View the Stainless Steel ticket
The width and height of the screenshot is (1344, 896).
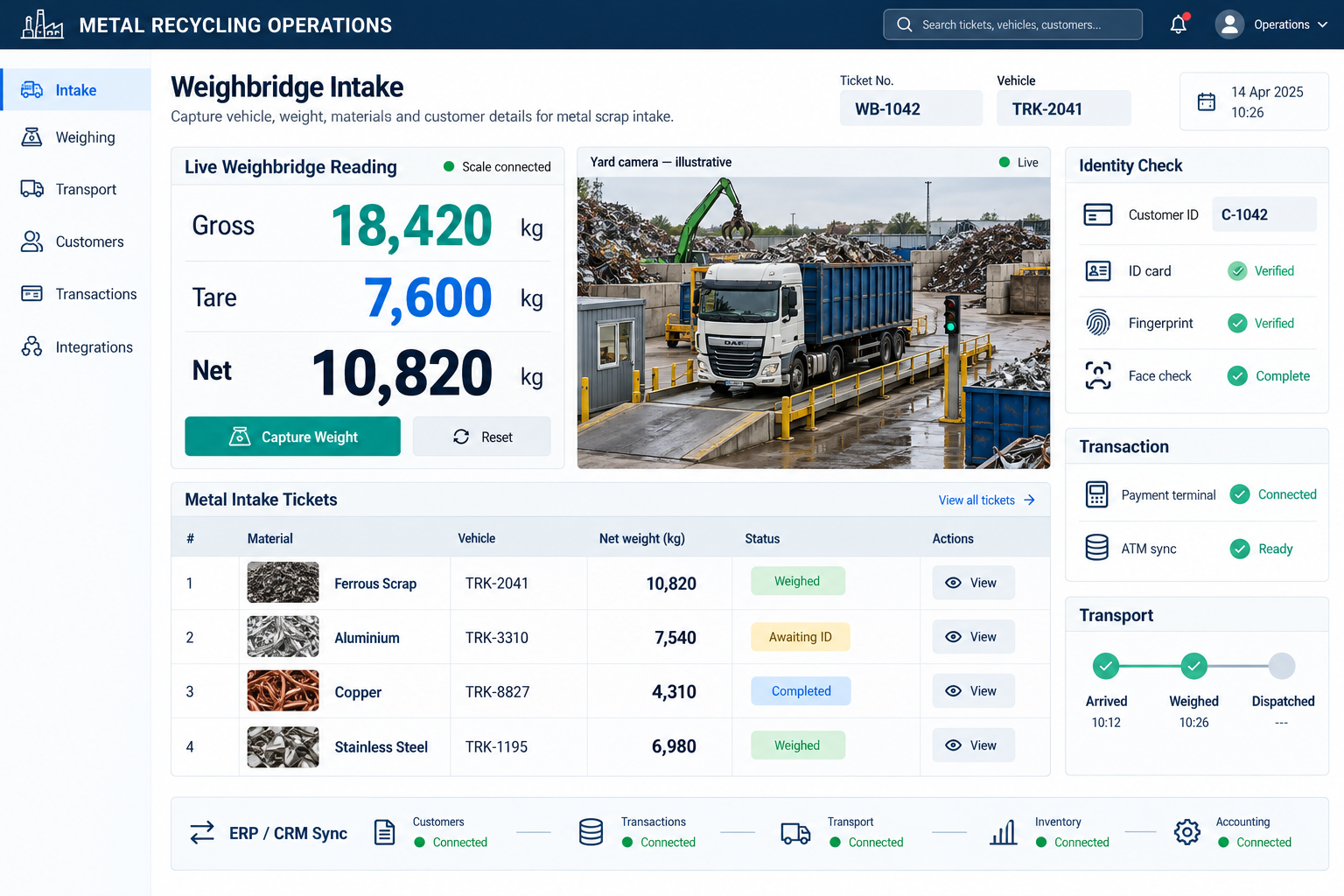coord(973,745)
